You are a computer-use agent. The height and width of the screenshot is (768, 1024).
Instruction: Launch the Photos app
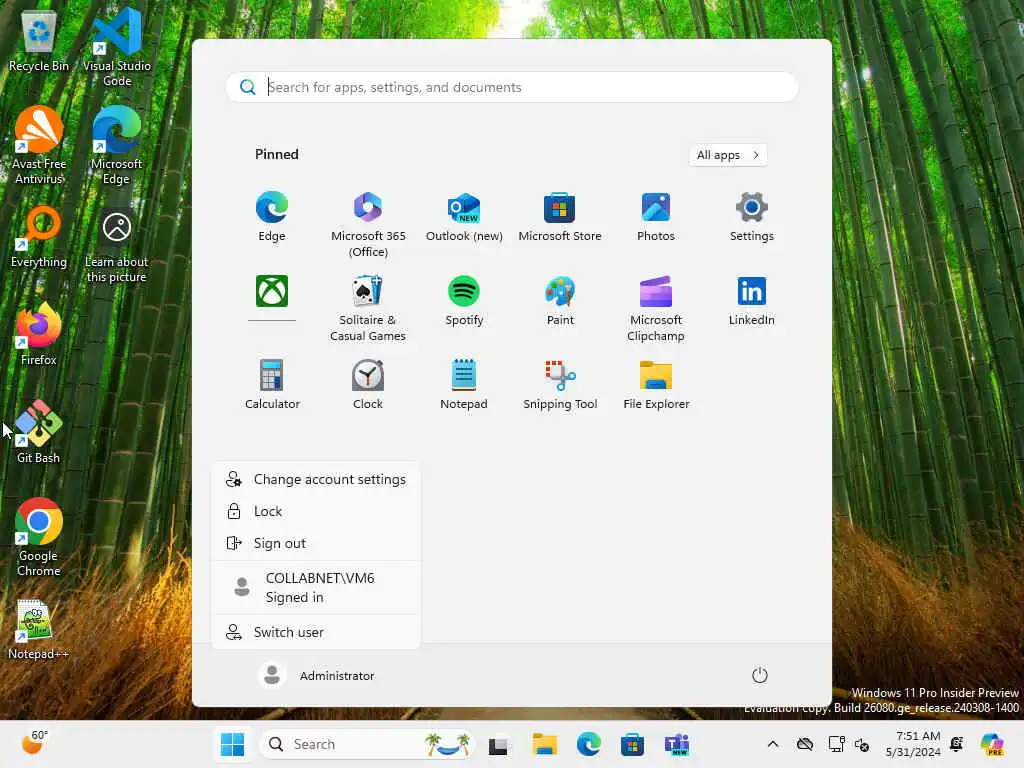656,218
